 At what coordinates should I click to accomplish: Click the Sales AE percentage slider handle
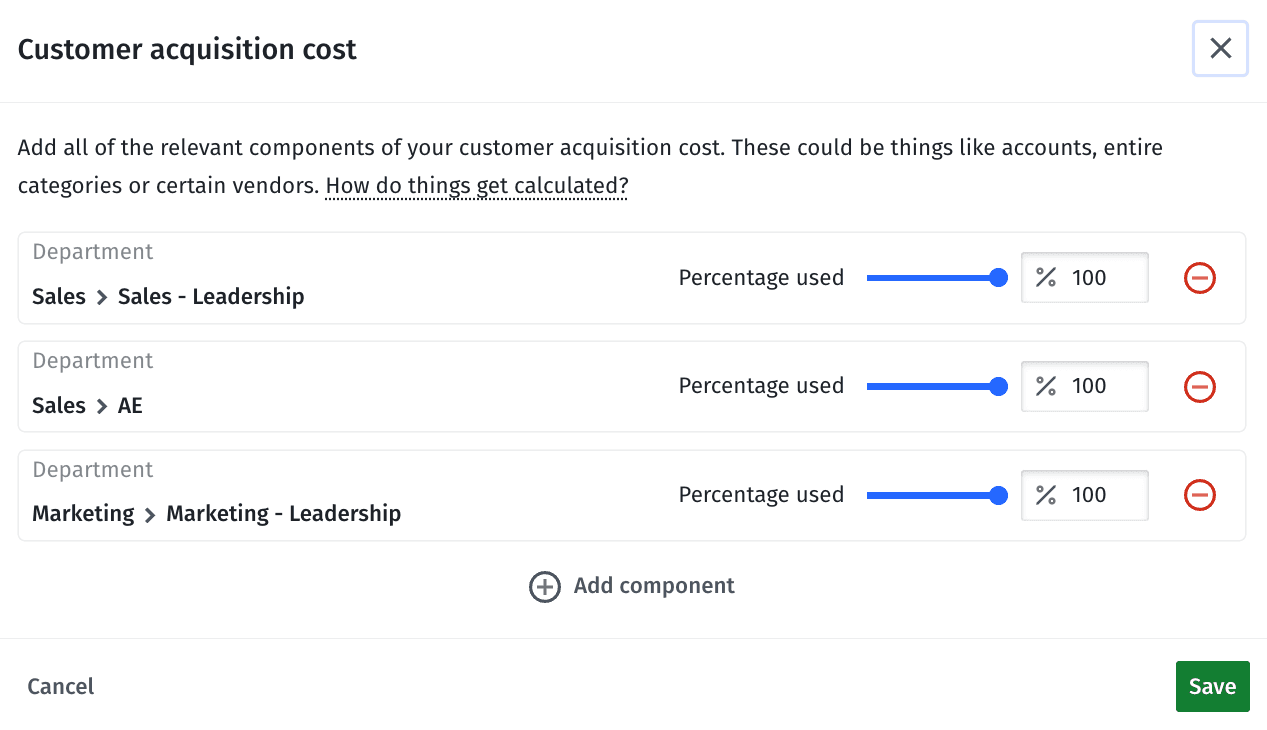pos(997,387)
